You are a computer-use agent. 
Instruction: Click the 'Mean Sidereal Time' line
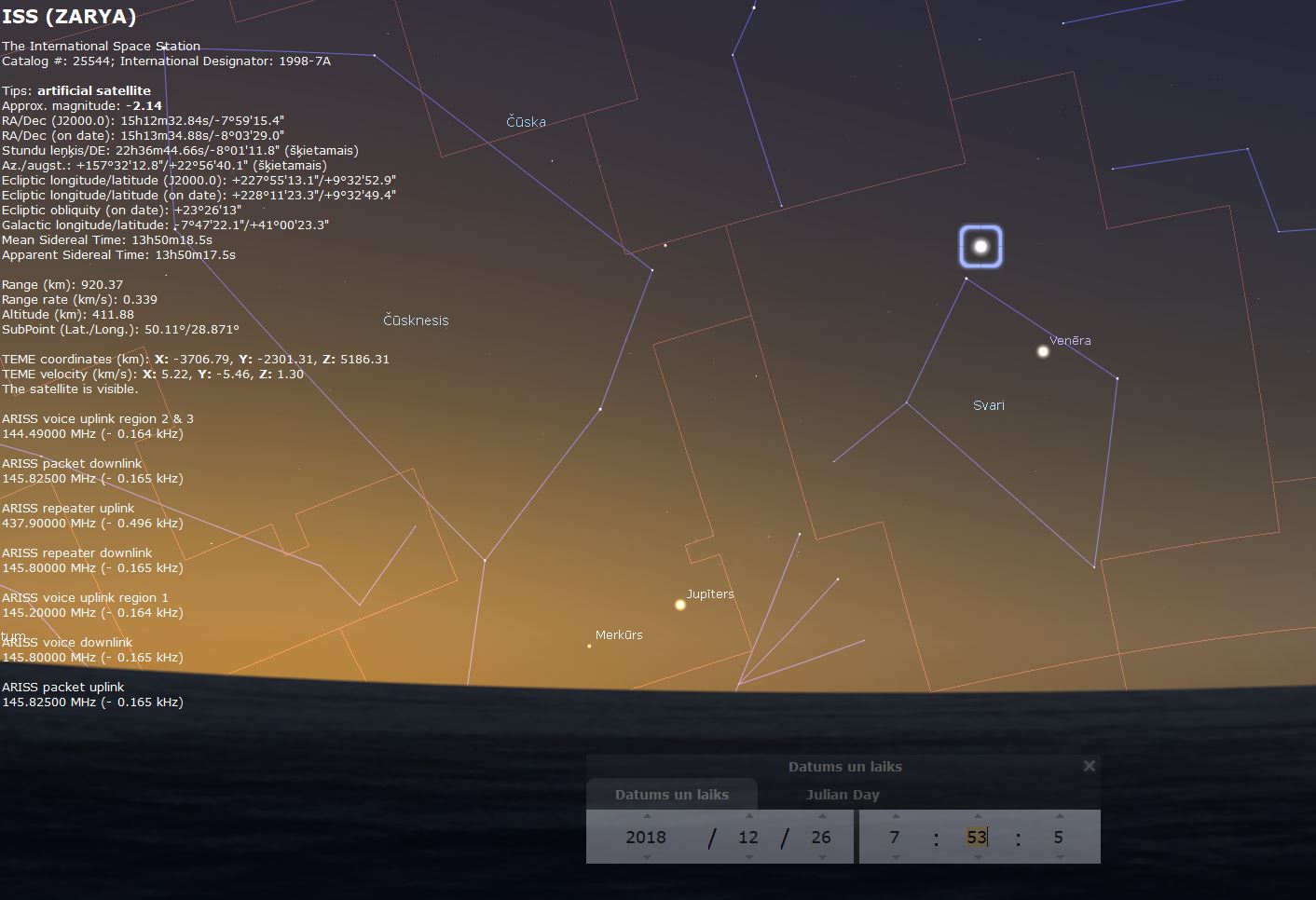[107, 239]
